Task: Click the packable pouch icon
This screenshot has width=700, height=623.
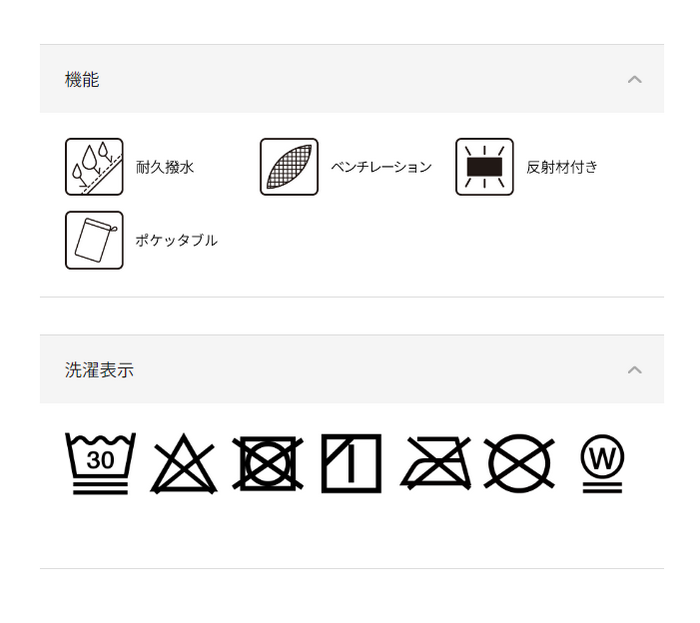Action: pyautogui.click(x=94, y=240)
